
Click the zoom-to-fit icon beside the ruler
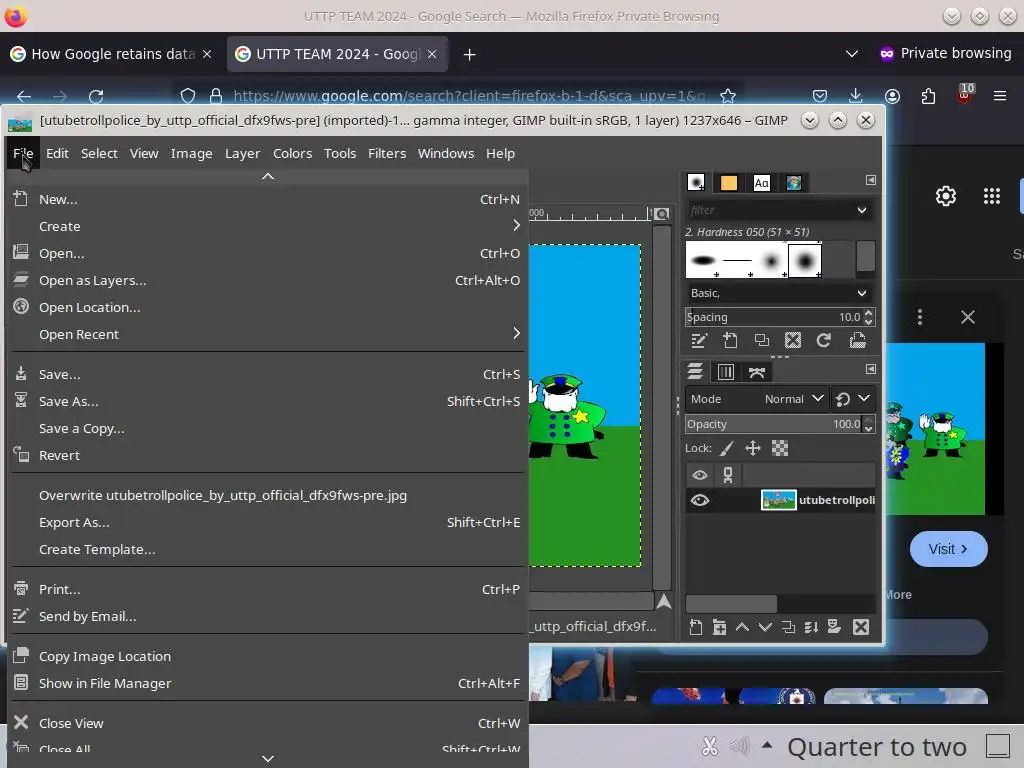662,214
